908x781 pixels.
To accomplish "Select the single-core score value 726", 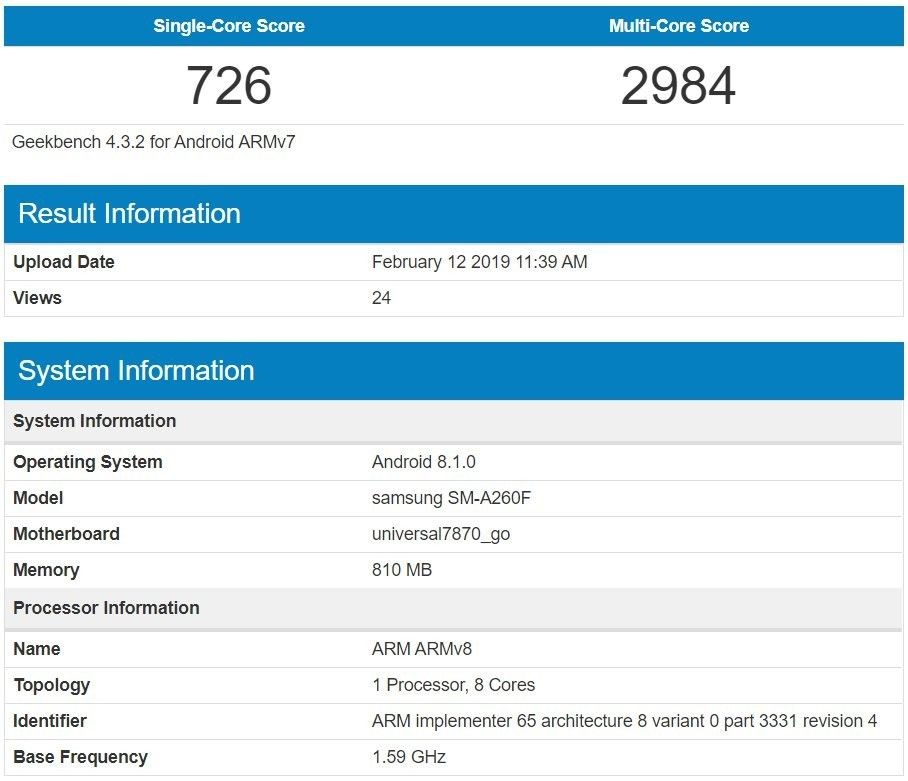I will (x=229, y=85).
